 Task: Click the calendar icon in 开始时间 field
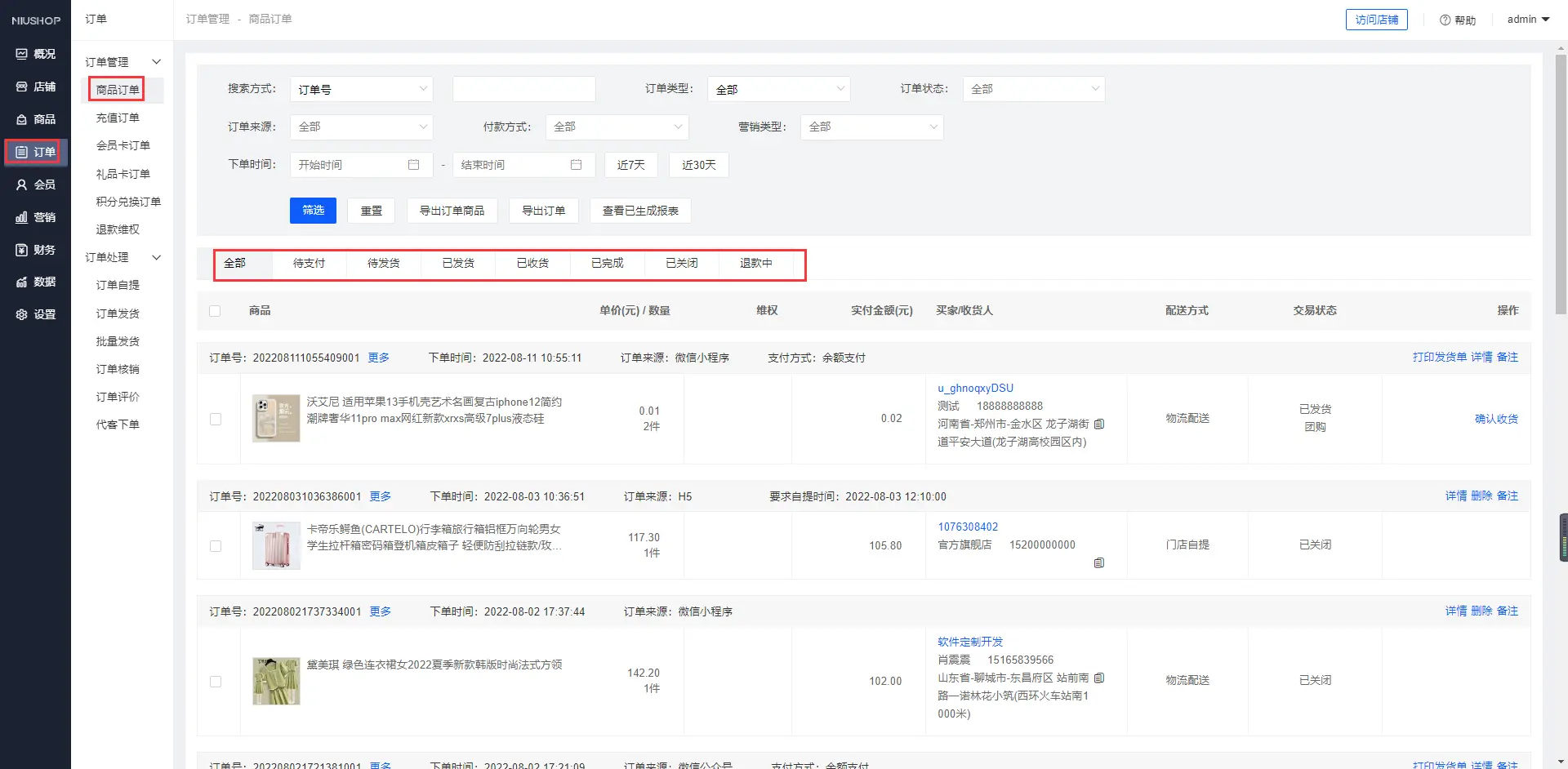[413, 165]
